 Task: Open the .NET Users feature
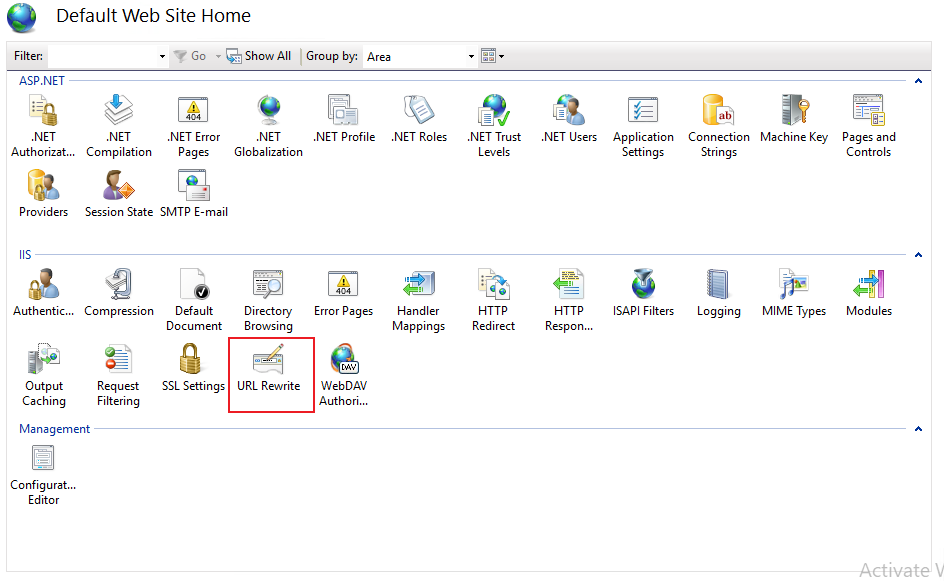(x=569, y=119)
